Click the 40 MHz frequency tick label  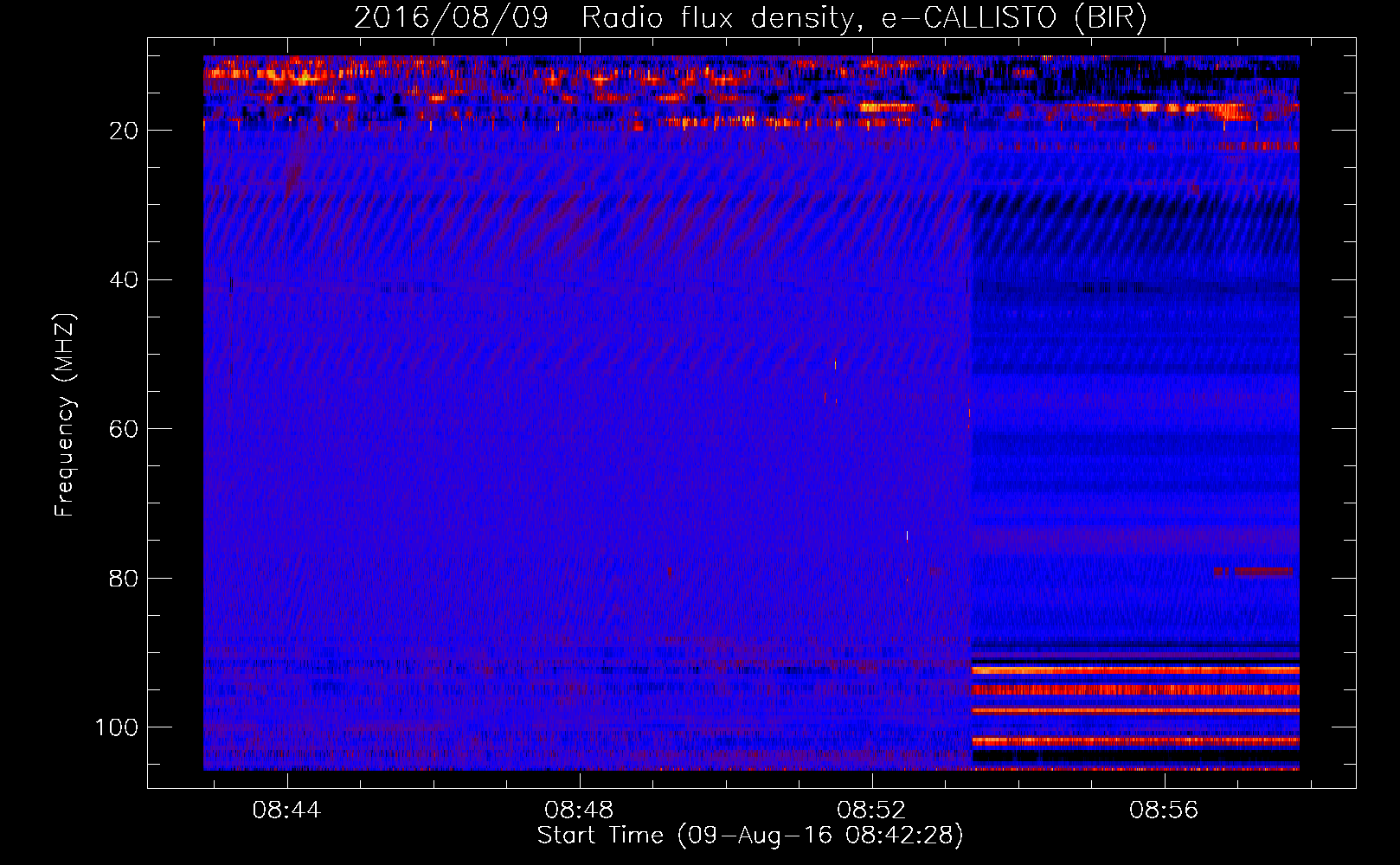[x=125, y=280]
